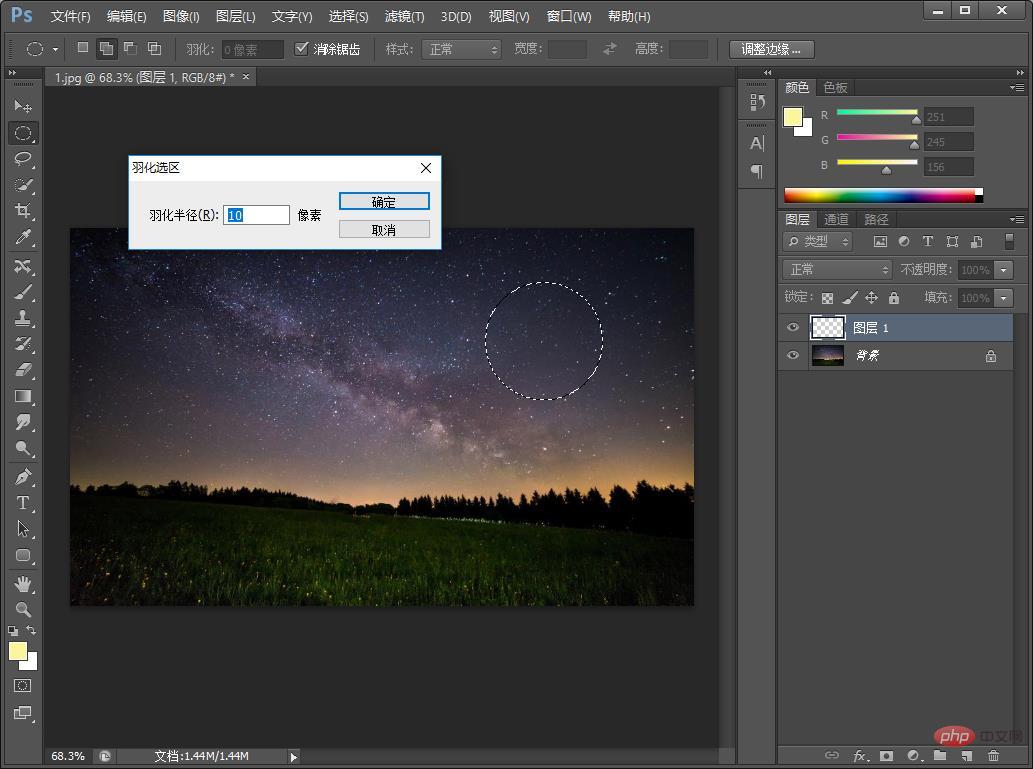This screenshot has width=1033, height=769.
Task: Select the Eraser tool
Action: point(23,370)
